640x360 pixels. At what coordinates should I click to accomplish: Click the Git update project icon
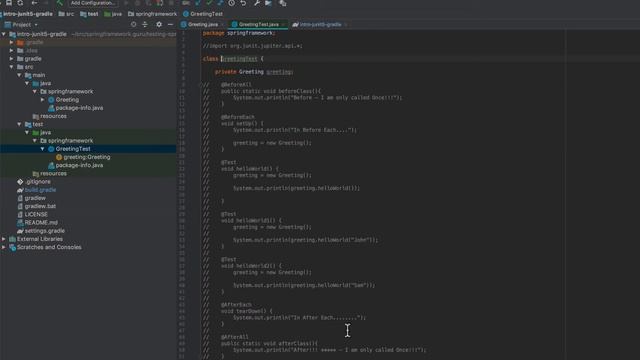pyautogui.click(x=198, y=3)
